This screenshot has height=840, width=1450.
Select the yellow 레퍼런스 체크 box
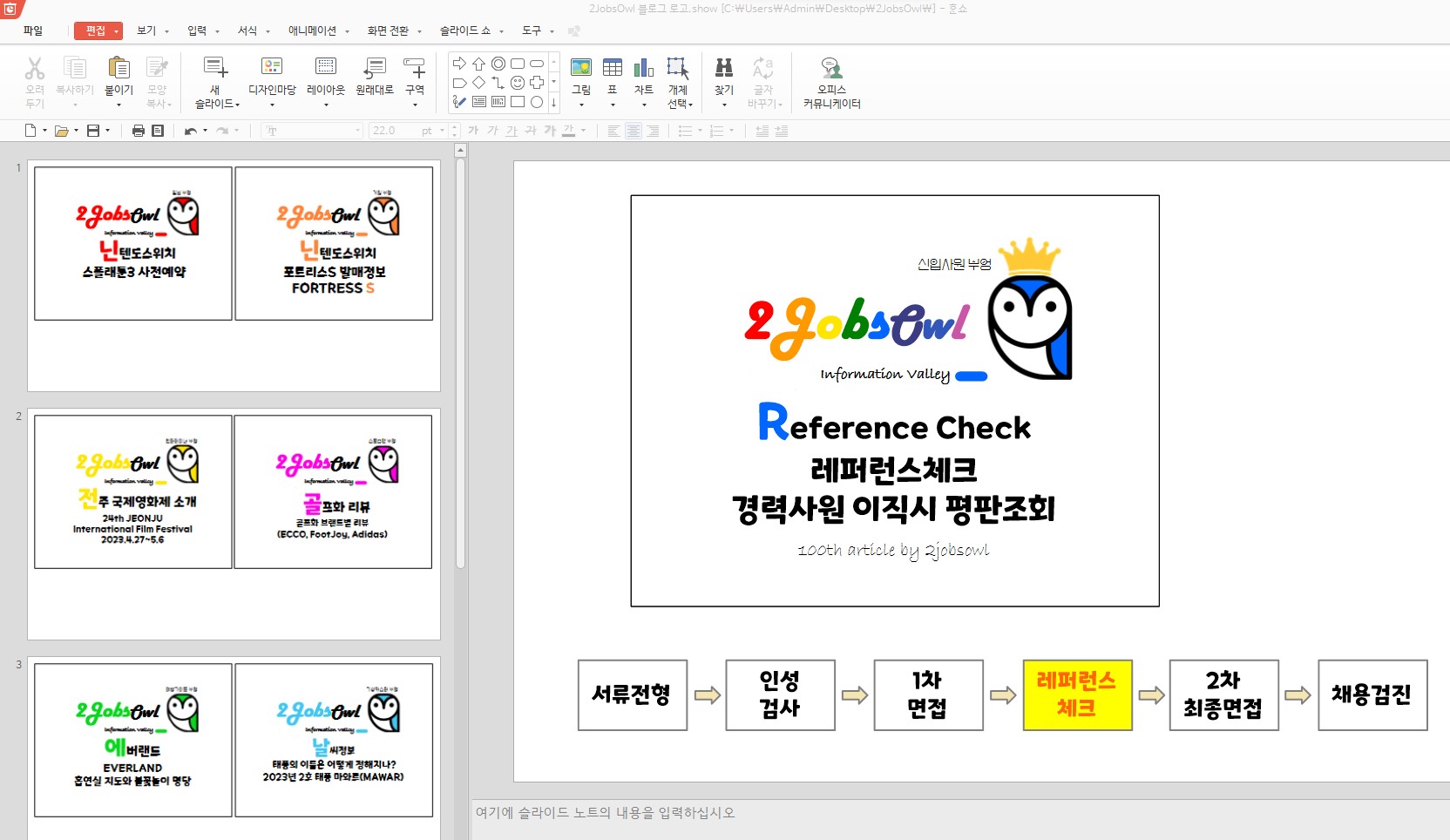[1077, 694]
